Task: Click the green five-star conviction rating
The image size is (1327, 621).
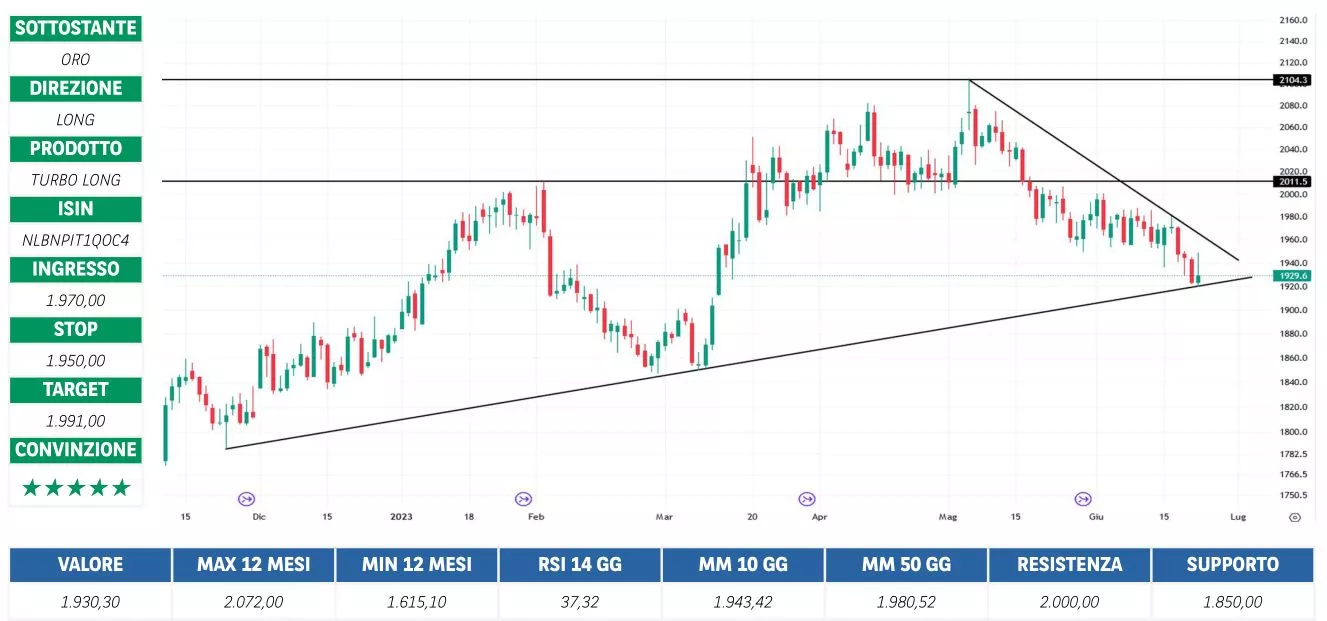Action: [x=76, y=488]
